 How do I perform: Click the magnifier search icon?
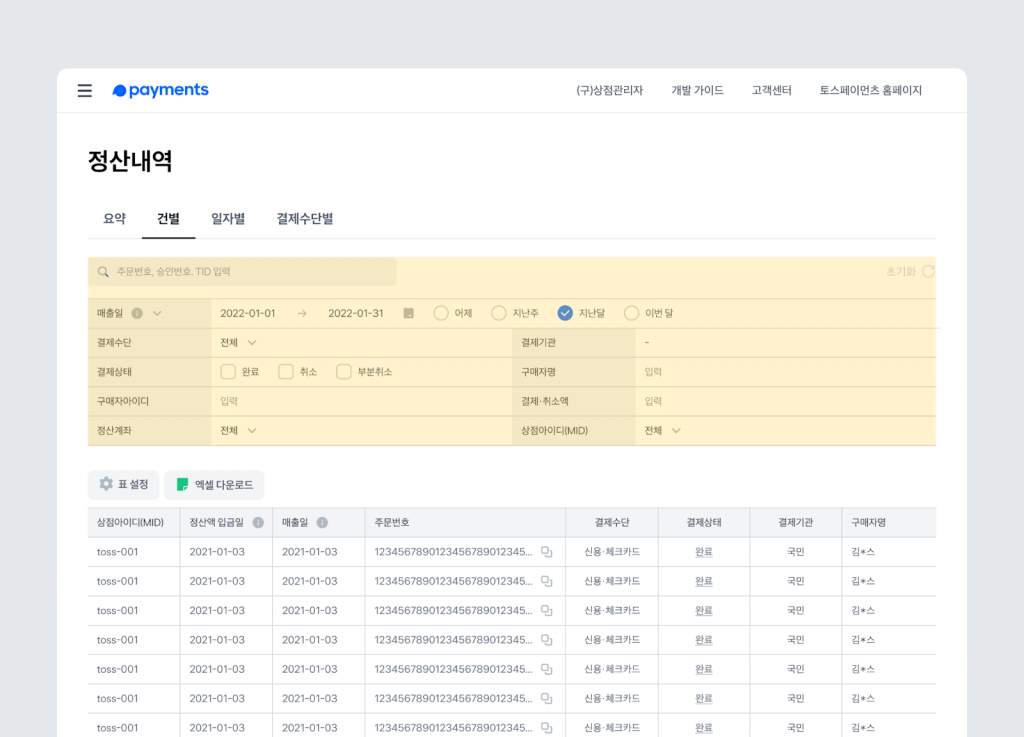point(103,272)
